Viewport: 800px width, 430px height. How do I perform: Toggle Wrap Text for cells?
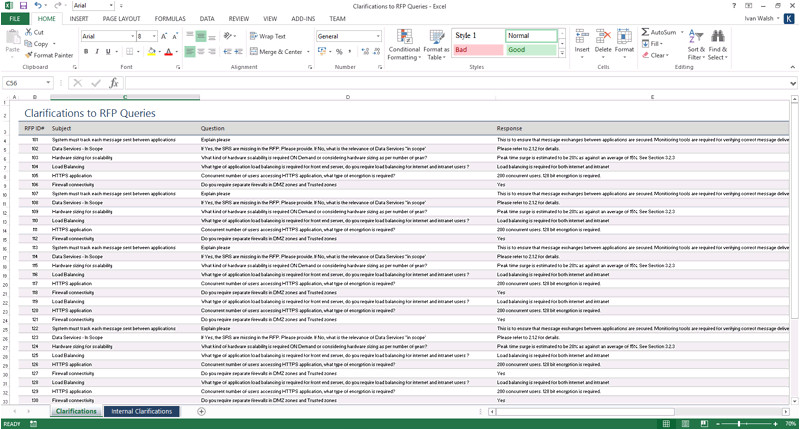(x=266, y=36)
